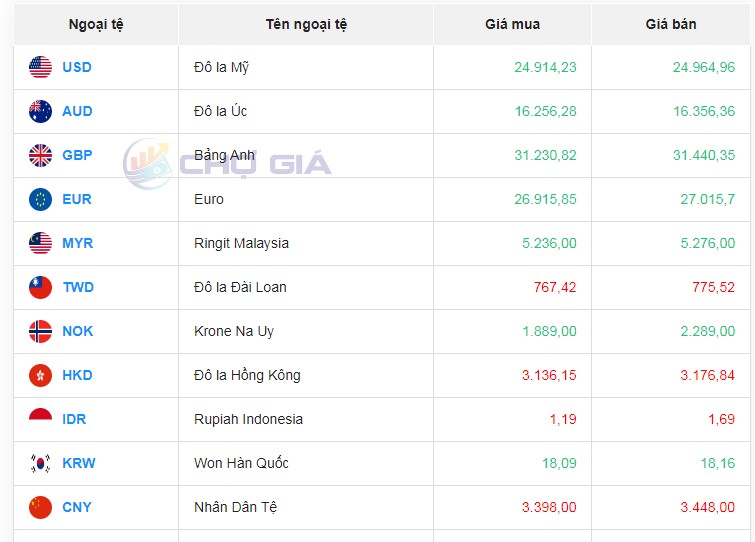Click the South Korean flag icon
The image size is (755, 542).
click(x=40, y=463)
